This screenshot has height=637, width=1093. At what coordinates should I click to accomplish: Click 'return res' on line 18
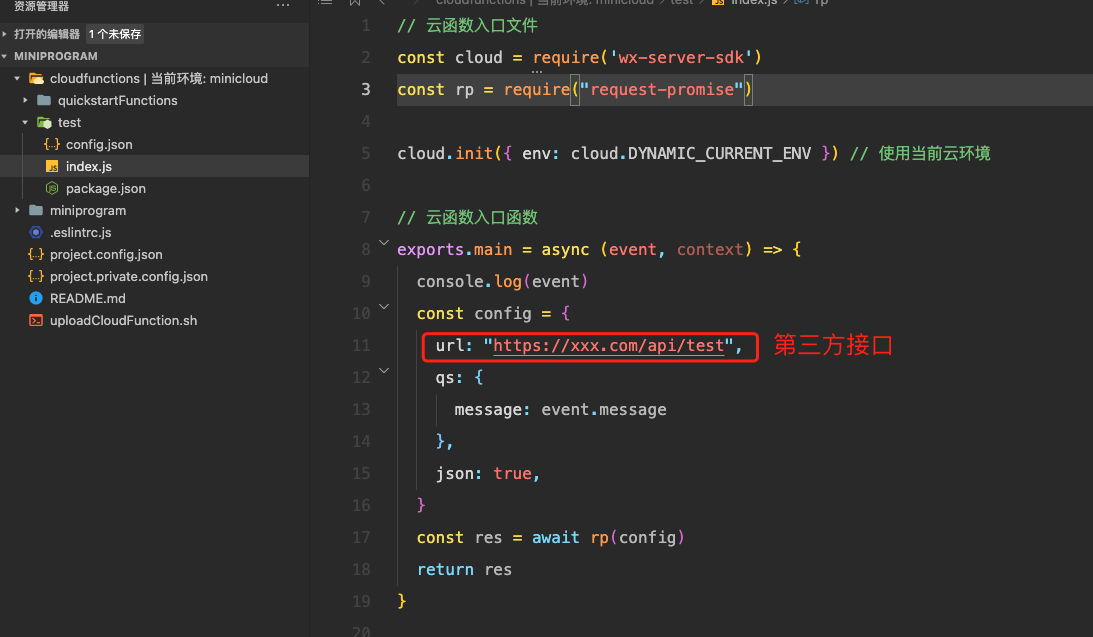point(464,569)
